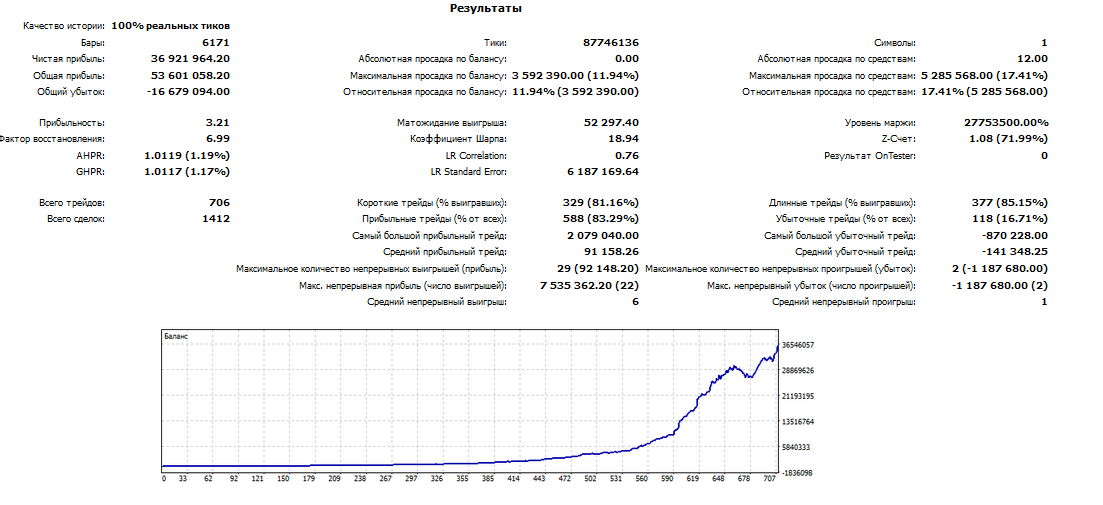The height and width of the screenshot is (505, 1103).
Task: Click the 'Чистая прибыль:' label
Action: pyautogui.click(x=69, y=59)
